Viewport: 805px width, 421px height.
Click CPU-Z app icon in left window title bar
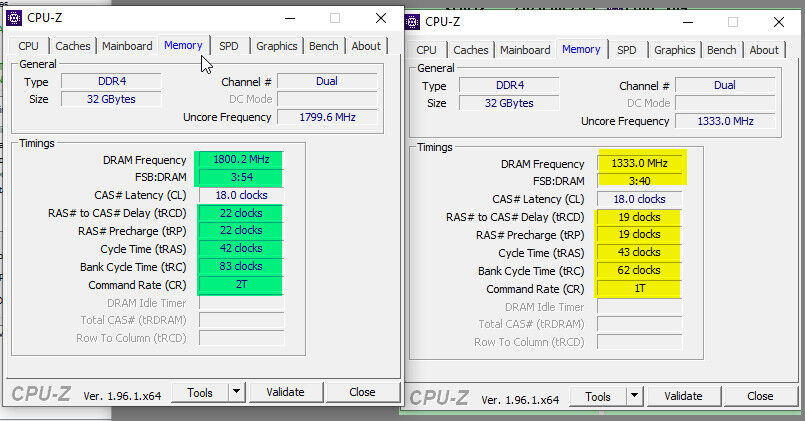tap(14, 18)
